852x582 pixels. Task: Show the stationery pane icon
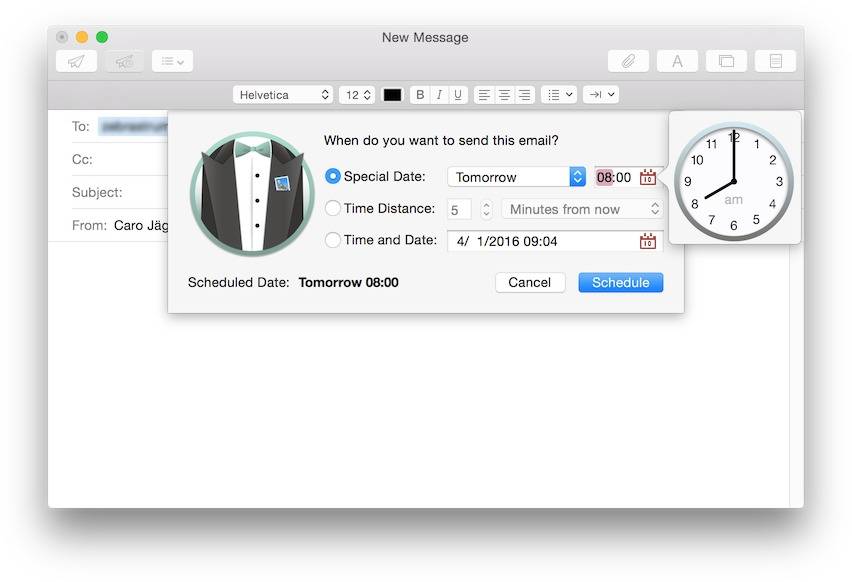pos(775,61)
